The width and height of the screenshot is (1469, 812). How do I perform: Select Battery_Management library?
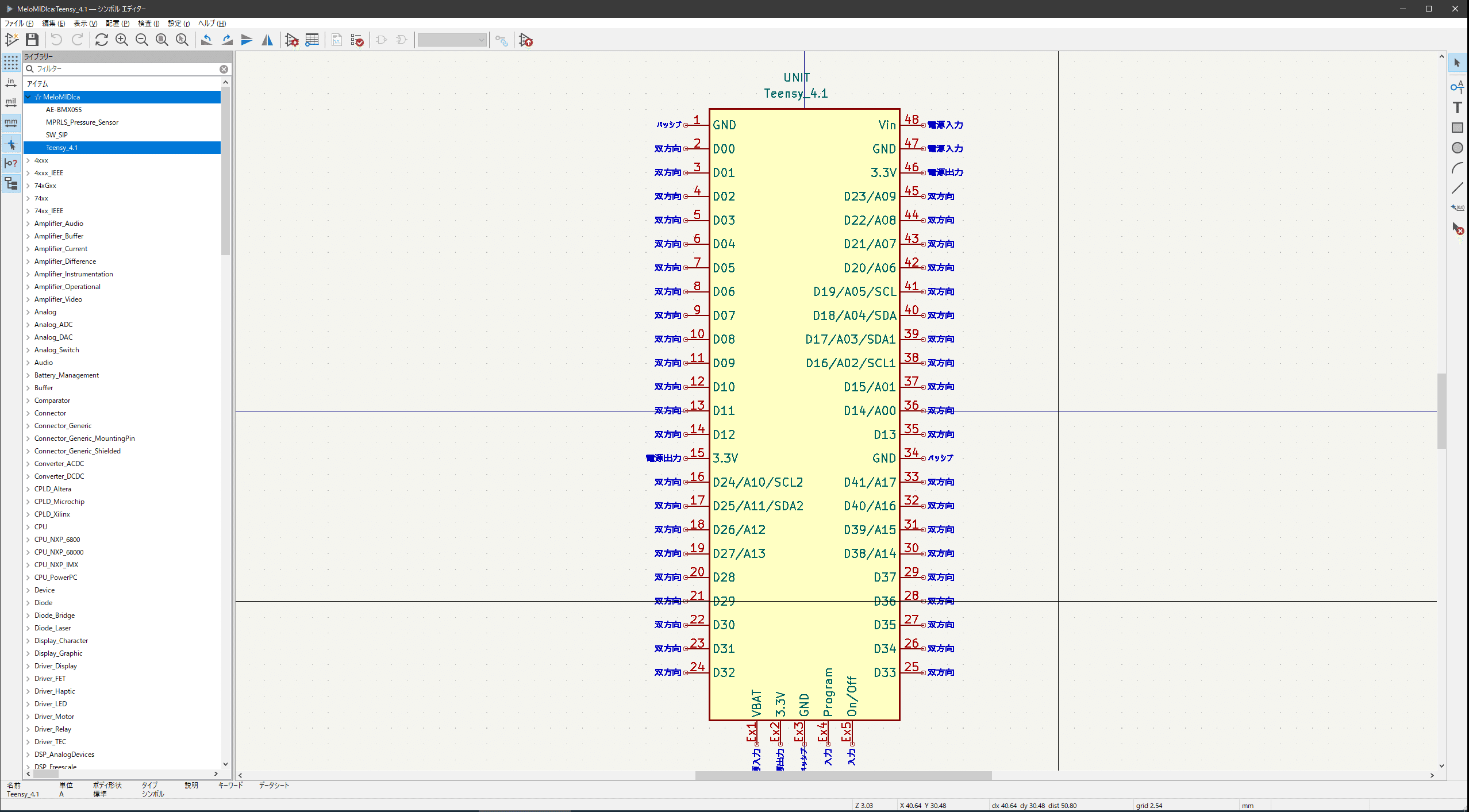[67, 375]
